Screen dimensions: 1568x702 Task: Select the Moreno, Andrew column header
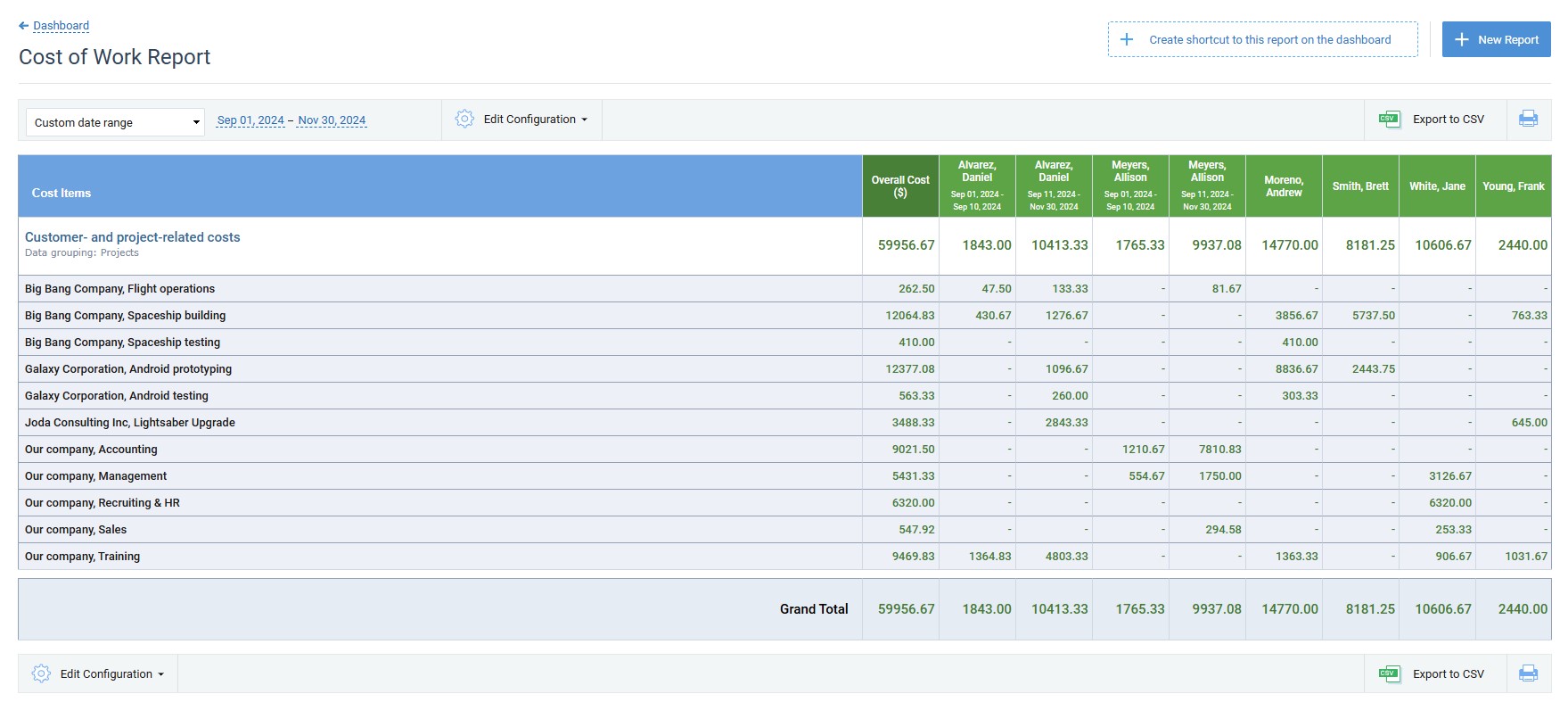[1284, 186]
